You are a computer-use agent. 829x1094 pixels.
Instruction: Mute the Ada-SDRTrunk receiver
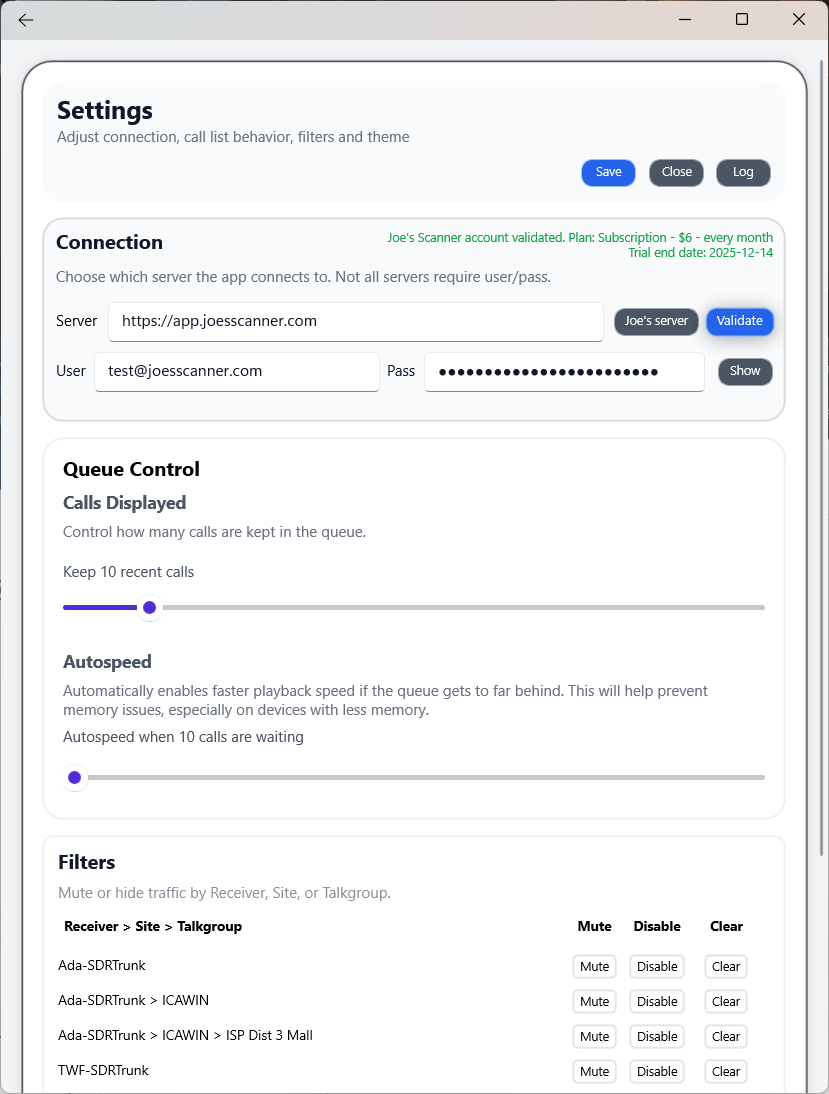(594, 967)
